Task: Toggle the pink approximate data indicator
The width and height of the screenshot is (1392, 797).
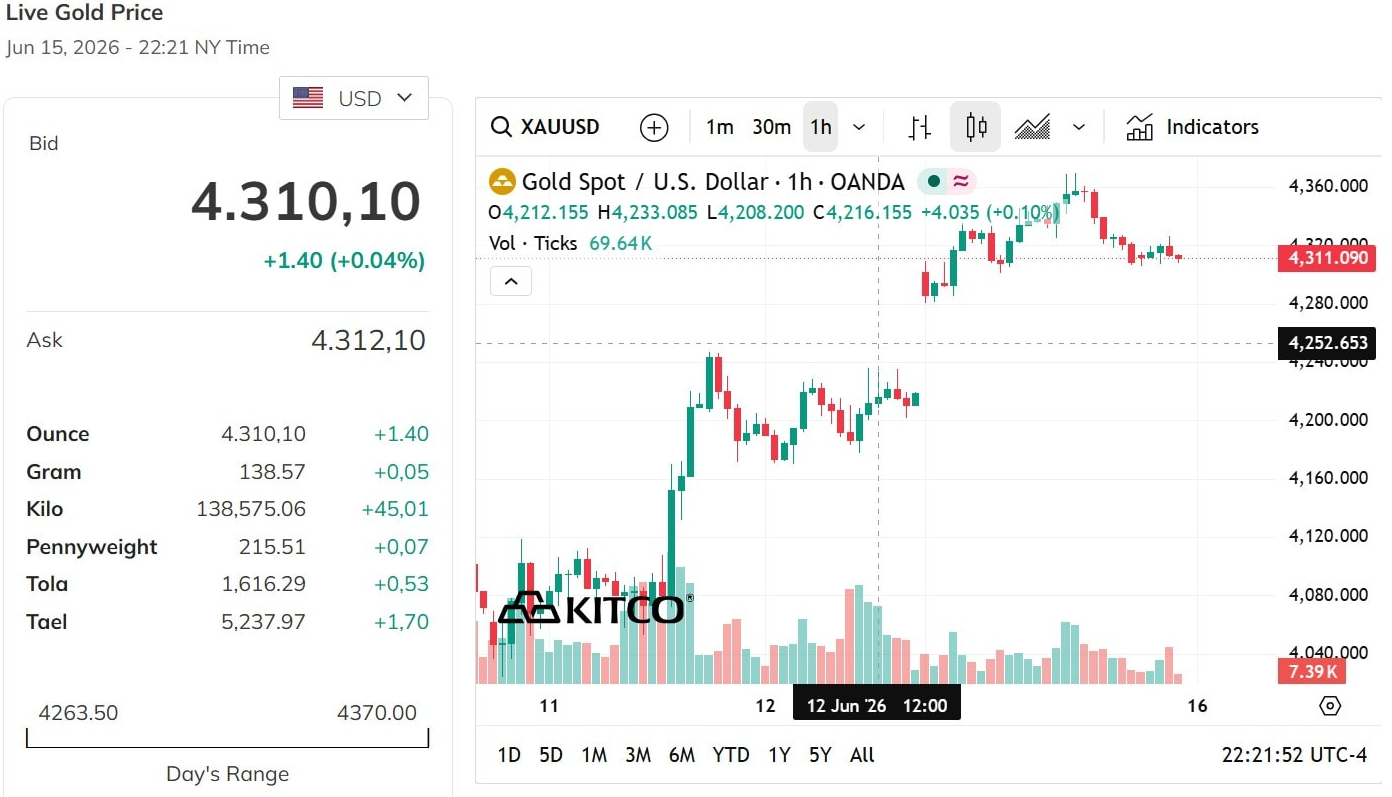Action: (961, 182)
